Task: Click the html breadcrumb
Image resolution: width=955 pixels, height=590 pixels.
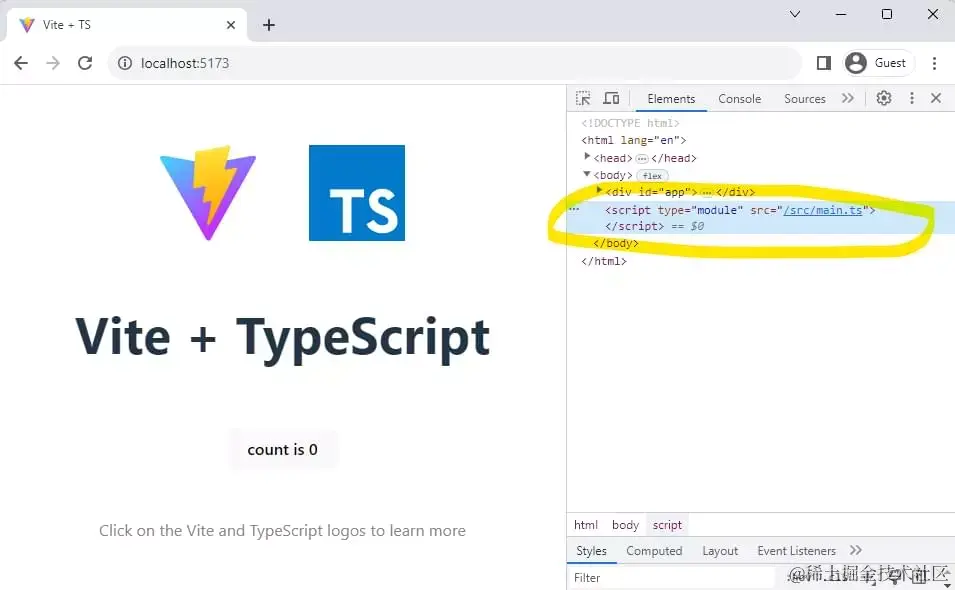Action: click(x=586, y=525)
